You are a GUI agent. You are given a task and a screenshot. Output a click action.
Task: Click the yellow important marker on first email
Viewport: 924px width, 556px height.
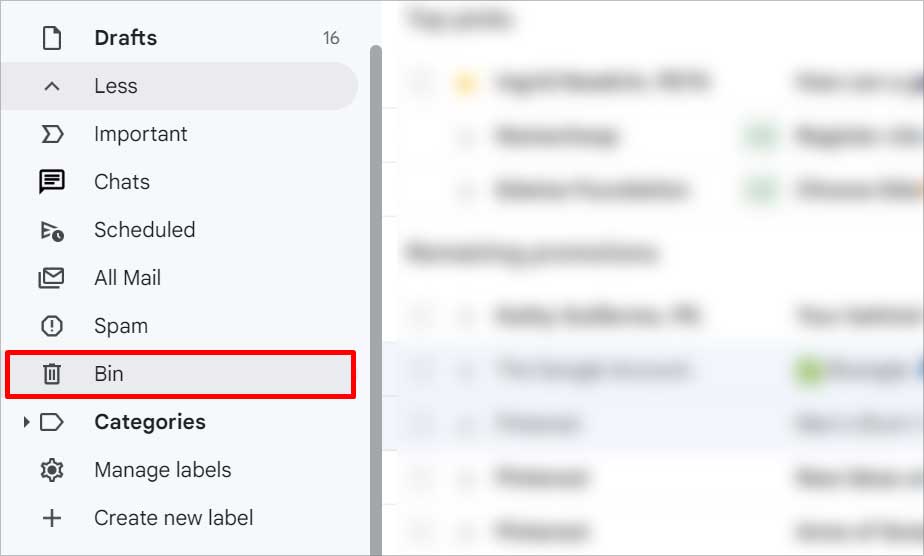[466, 83]
